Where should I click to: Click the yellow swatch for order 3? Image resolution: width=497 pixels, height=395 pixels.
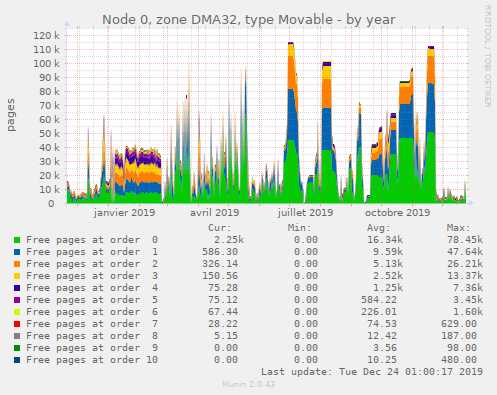click(17, 276)
